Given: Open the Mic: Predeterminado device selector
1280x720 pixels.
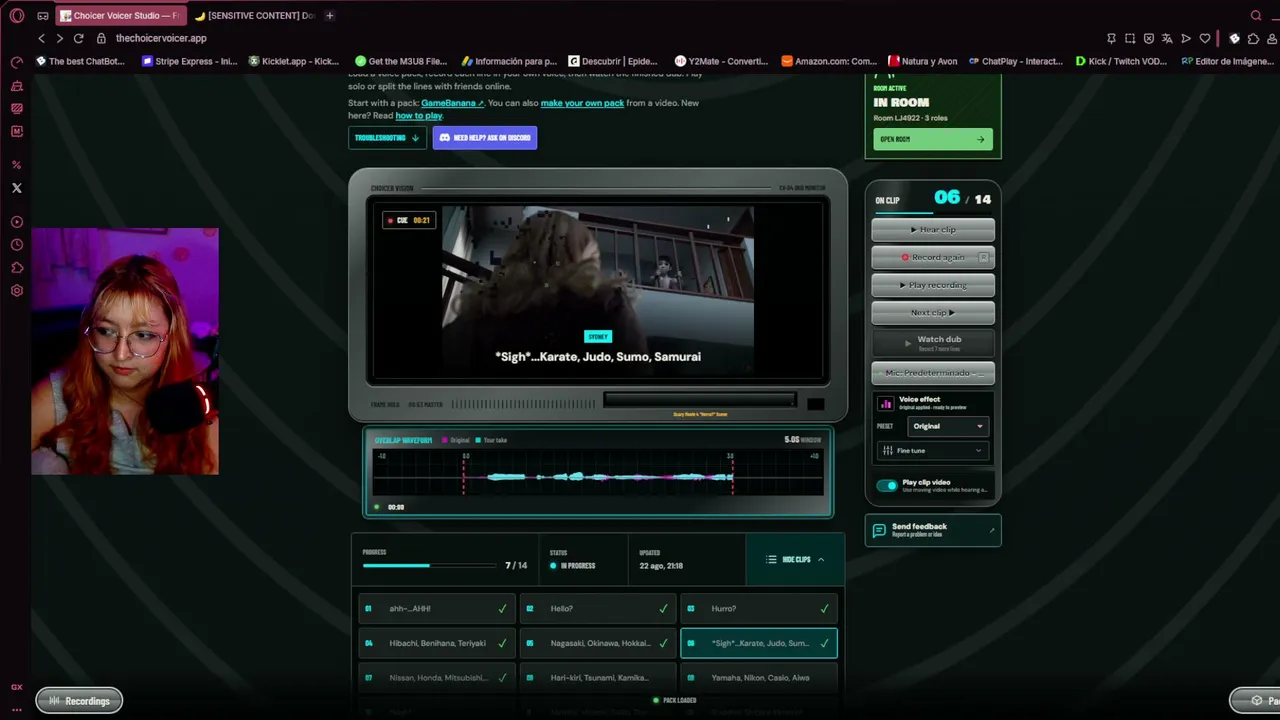Looking at the screenshot, I should [933, 373].
